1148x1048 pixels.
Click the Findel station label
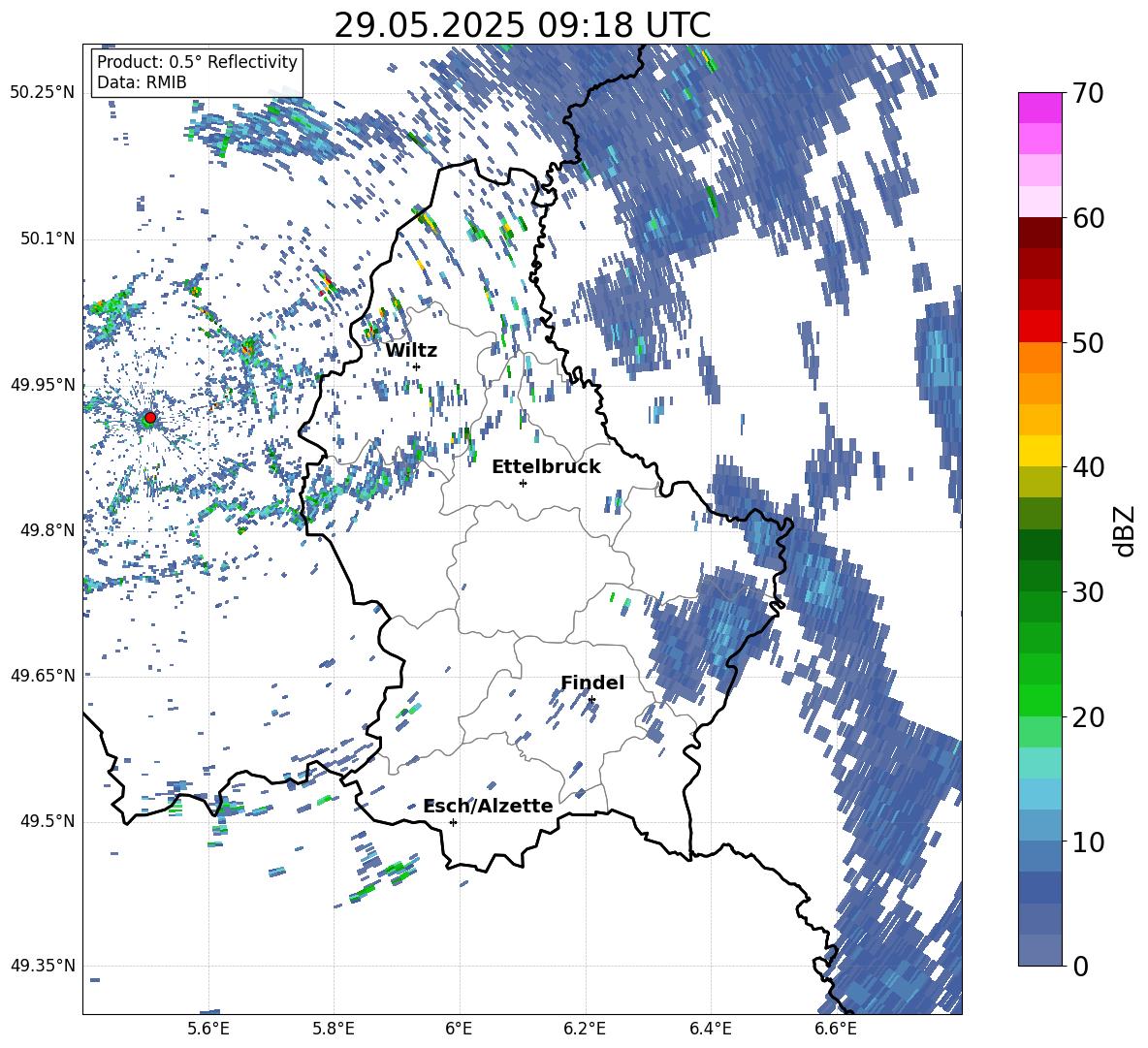pyautogui.click(x=592, y=683)
